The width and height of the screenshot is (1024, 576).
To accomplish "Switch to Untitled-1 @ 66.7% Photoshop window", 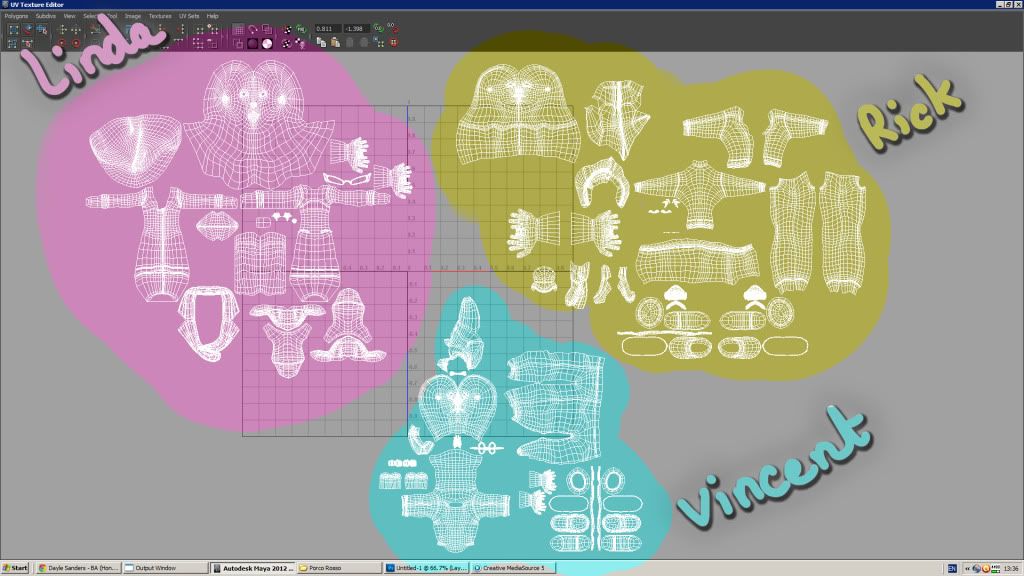I will click(426, 568).
